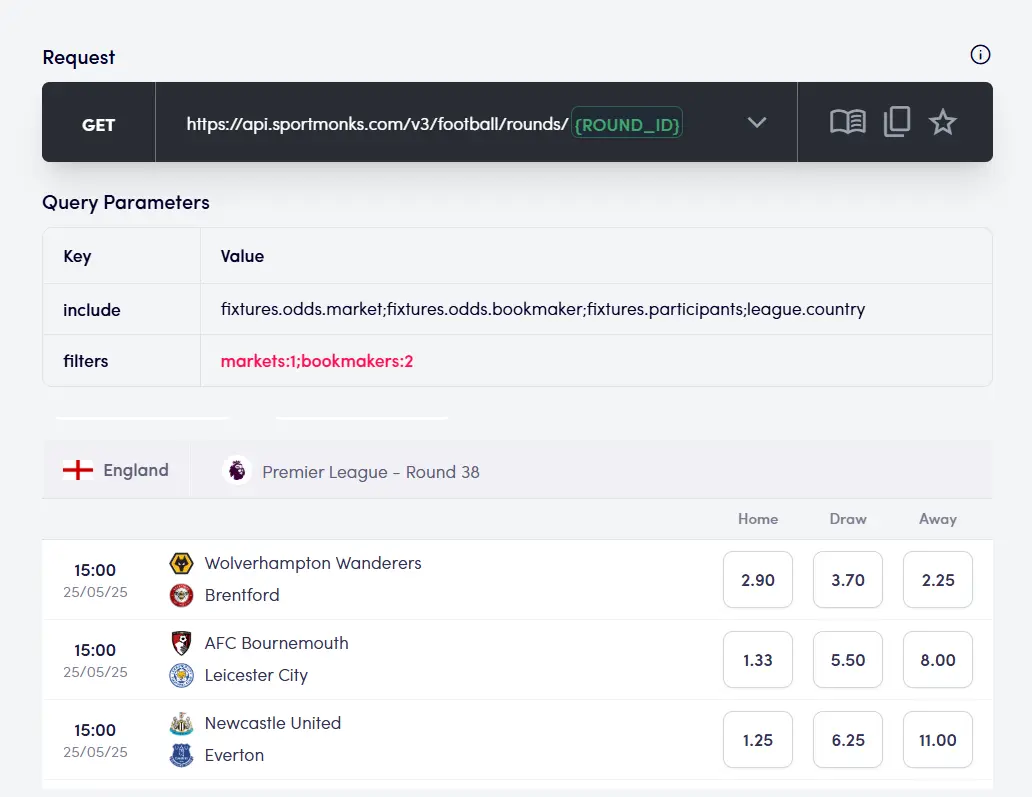
Task: Click the include key cell
Action: (x=122, y=309)
